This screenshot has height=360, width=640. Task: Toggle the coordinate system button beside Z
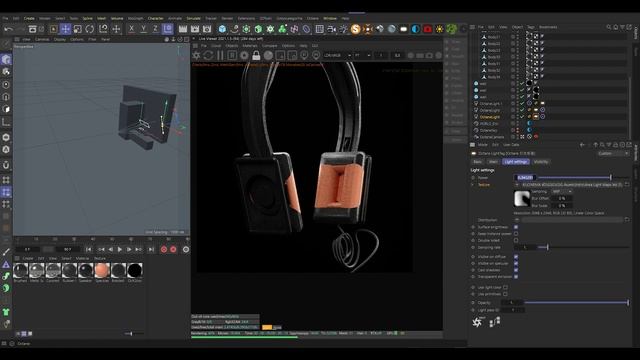tap(167, 29)
